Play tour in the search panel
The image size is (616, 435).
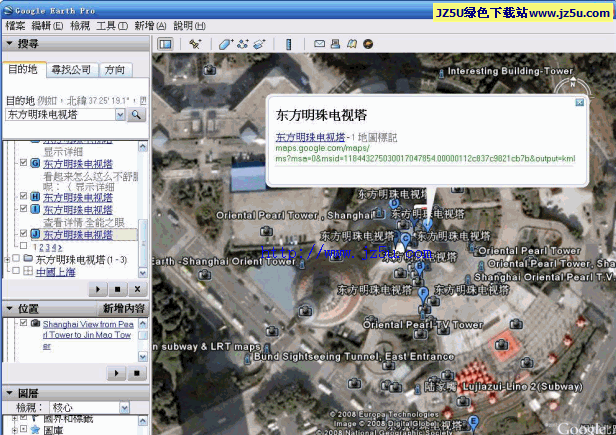98,290
